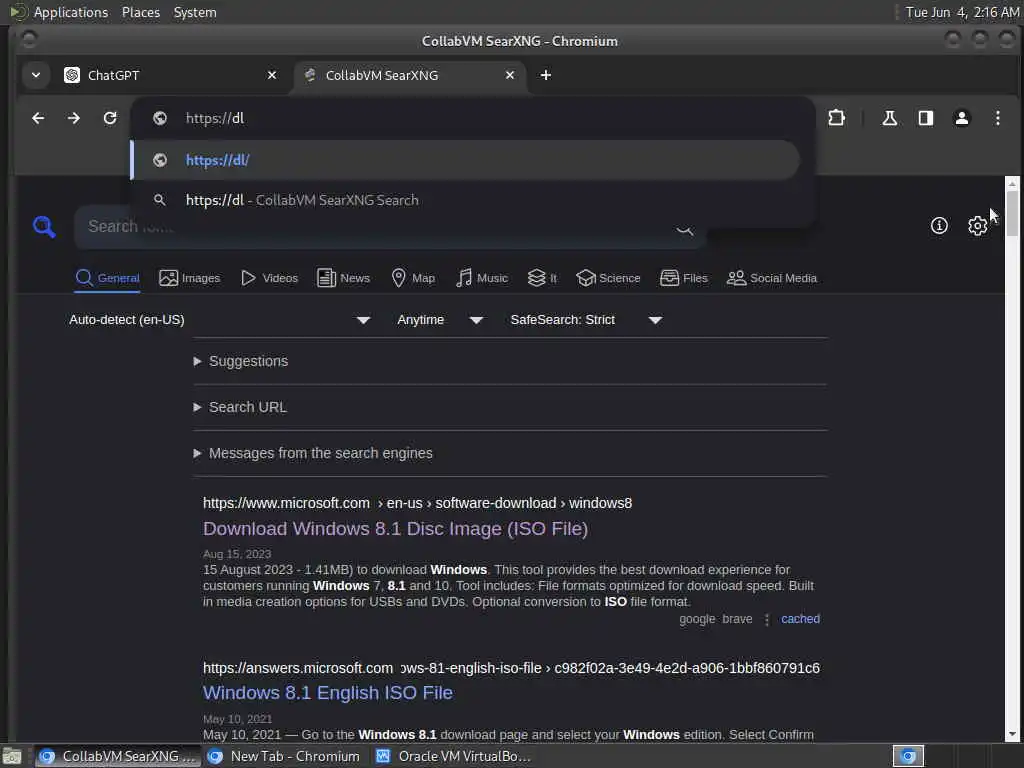Click the address bar text https://dl
1024x768 pixels.
[x=215, y=118]
